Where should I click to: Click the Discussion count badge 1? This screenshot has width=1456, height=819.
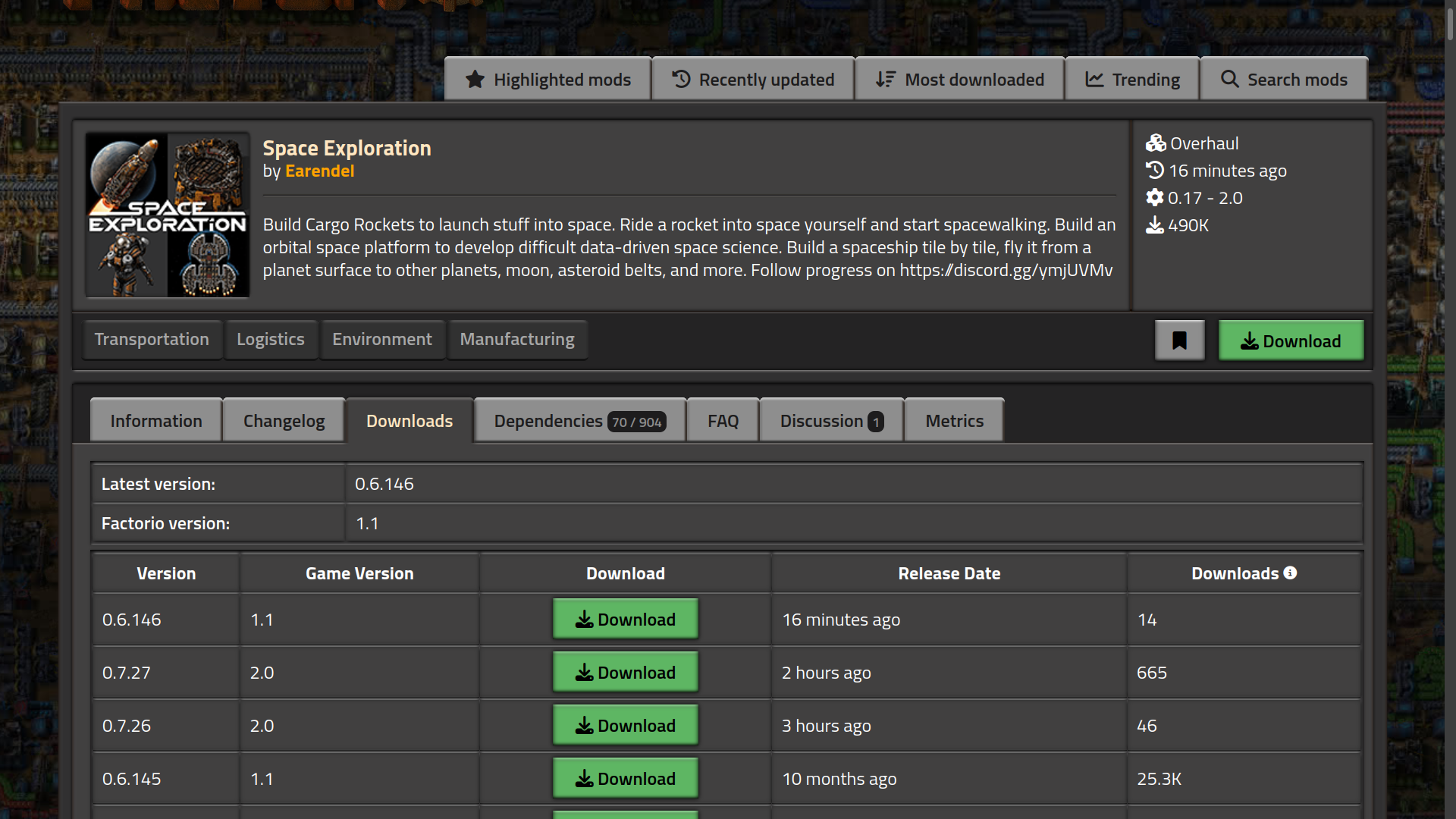876,422
